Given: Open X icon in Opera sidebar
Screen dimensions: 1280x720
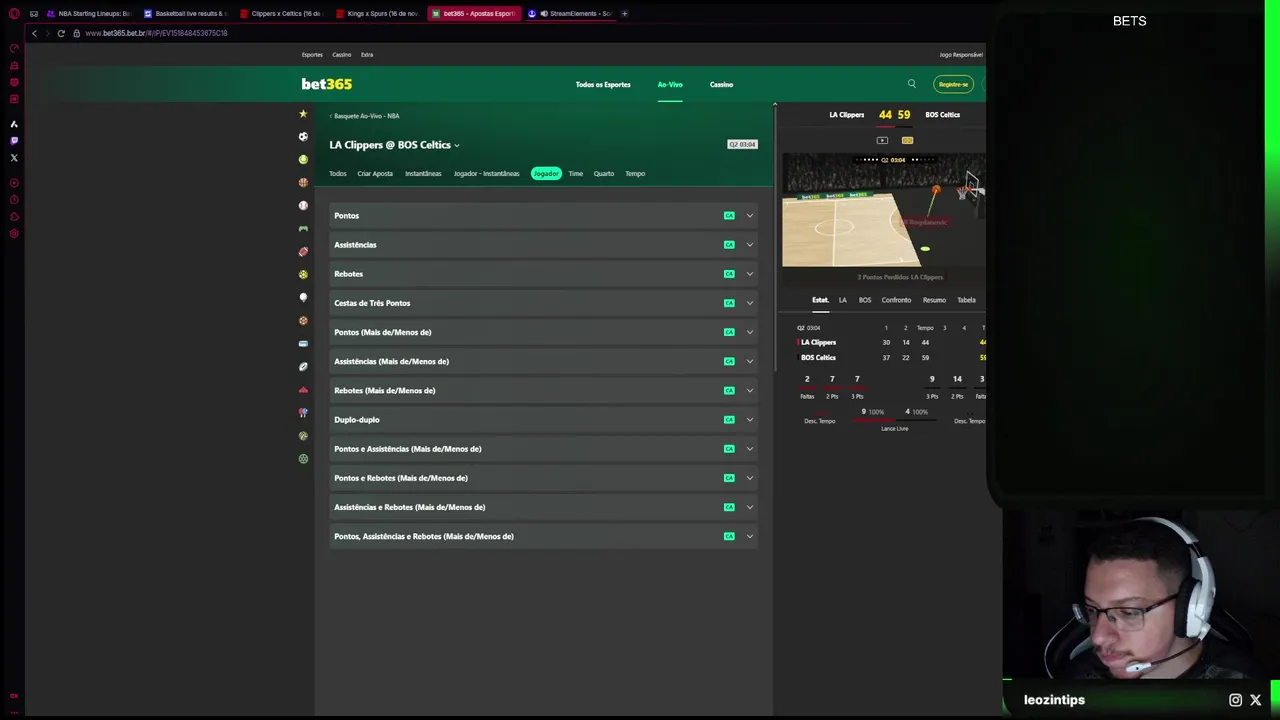Looking at the screenshot, I should coord(14,158).
